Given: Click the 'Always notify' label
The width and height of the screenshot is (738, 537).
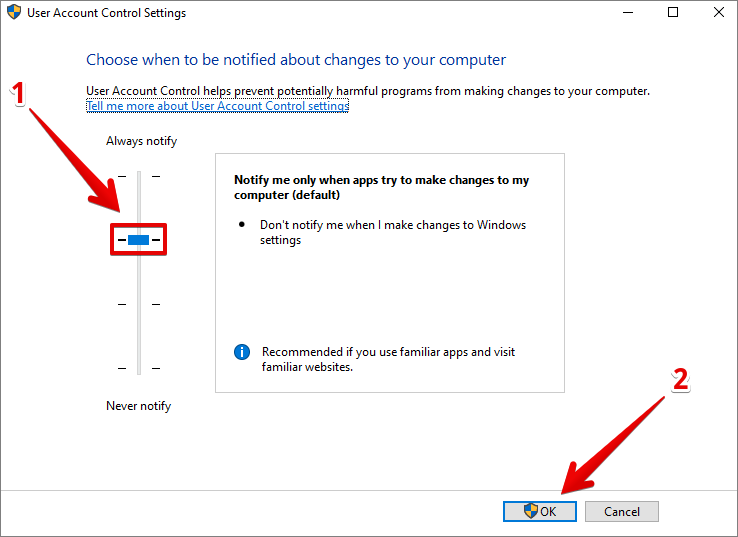Looking at the screenshot, I should (141, 141).
